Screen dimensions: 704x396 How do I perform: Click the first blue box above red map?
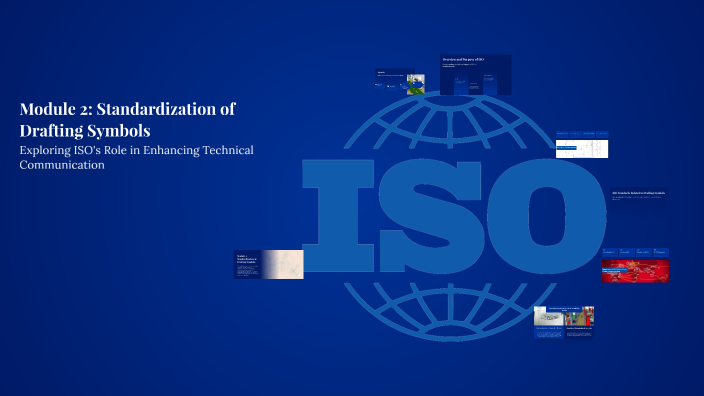click(x=610, y=252)
